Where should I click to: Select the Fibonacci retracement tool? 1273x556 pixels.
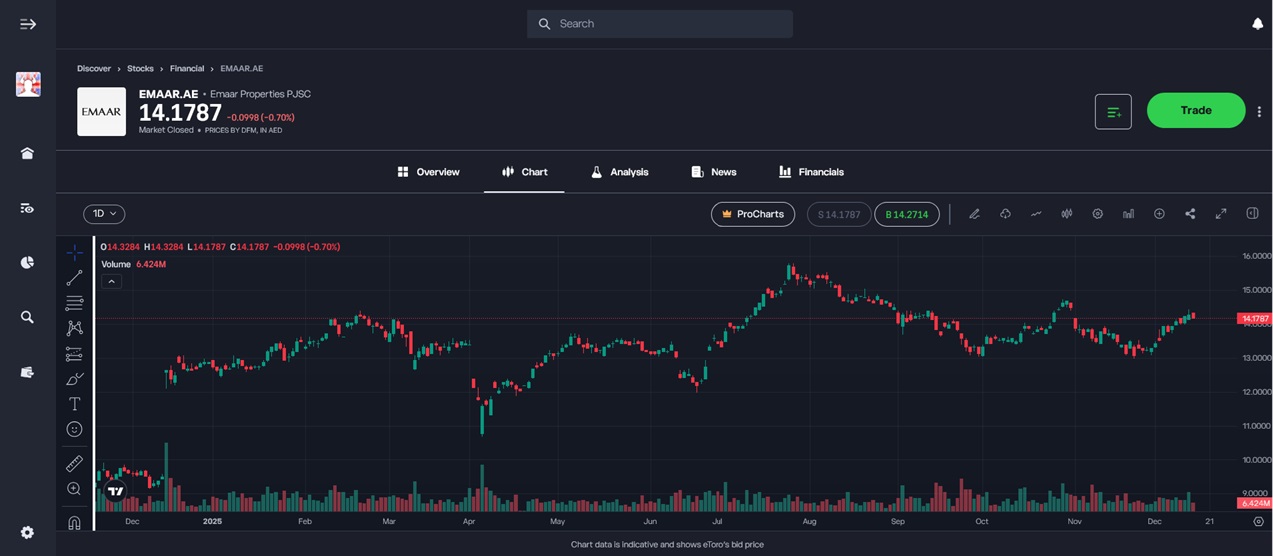tap(74, 303)
